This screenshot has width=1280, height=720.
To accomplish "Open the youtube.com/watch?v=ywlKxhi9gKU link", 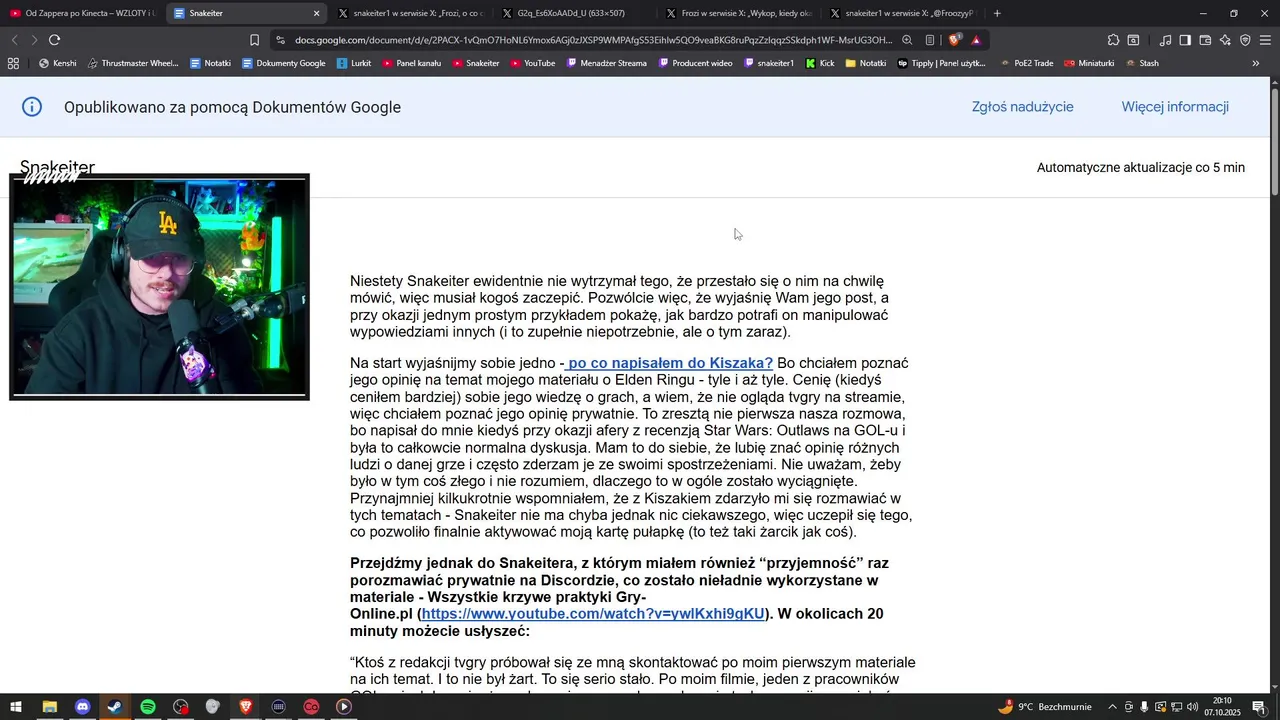I will tap(593, 614).
